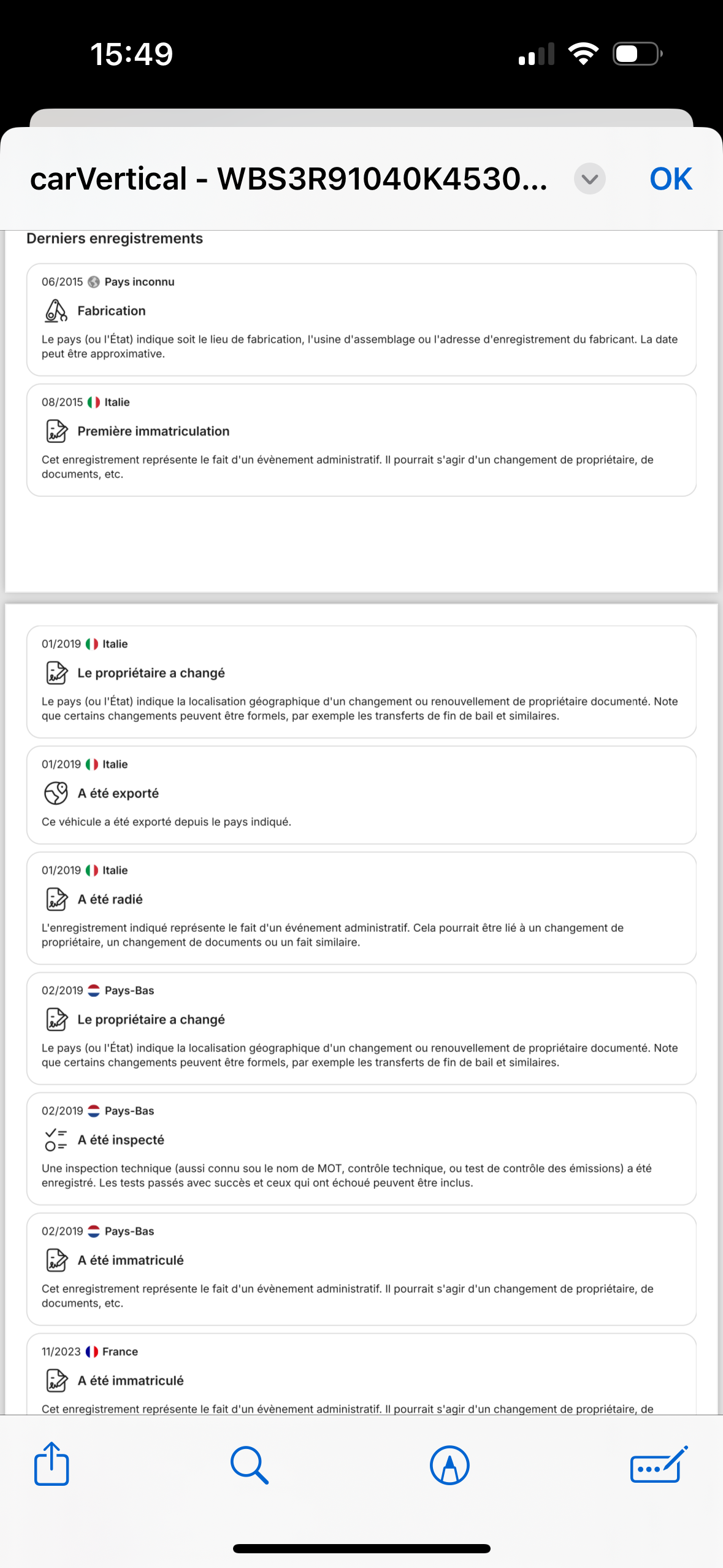Select the A été inspecté checklist icon
The height and width of the screenshot is (1568, 723).
click(x=56, y=1140)
